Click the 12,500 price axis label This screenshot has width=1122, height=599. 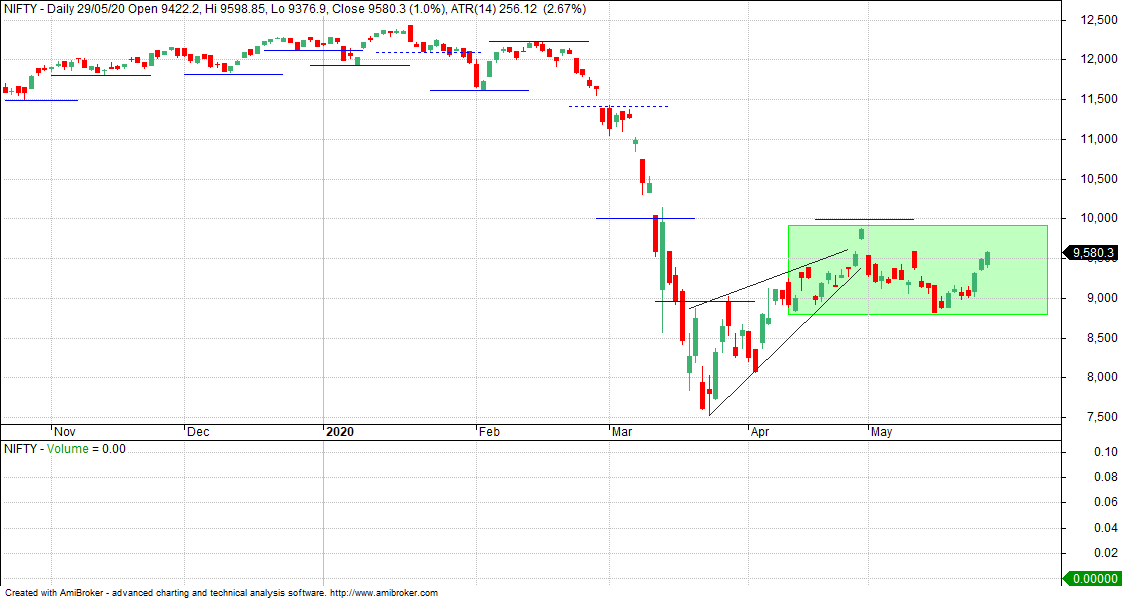pyautogui.click(x=1098, y=19)
